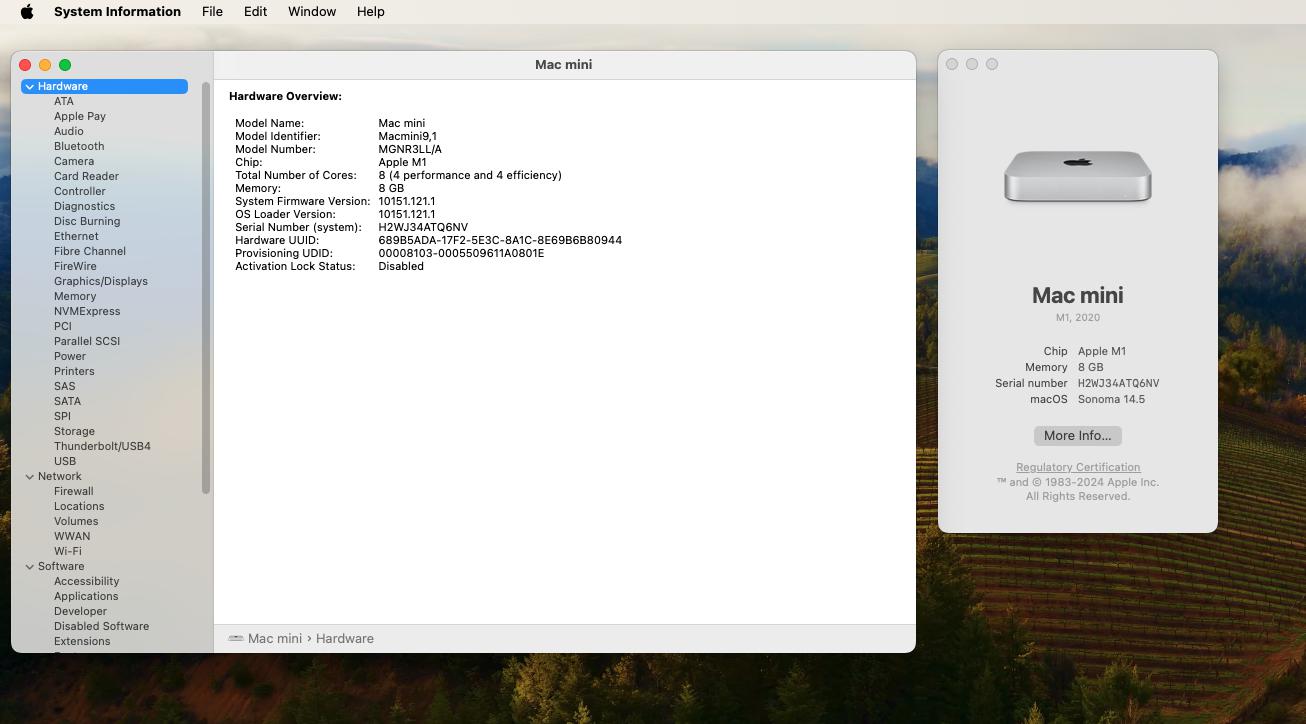The width and height of the screenshot is (1306, 724).
Task: Select Storage in the sidebar
Action: click(x=74, y=431)
